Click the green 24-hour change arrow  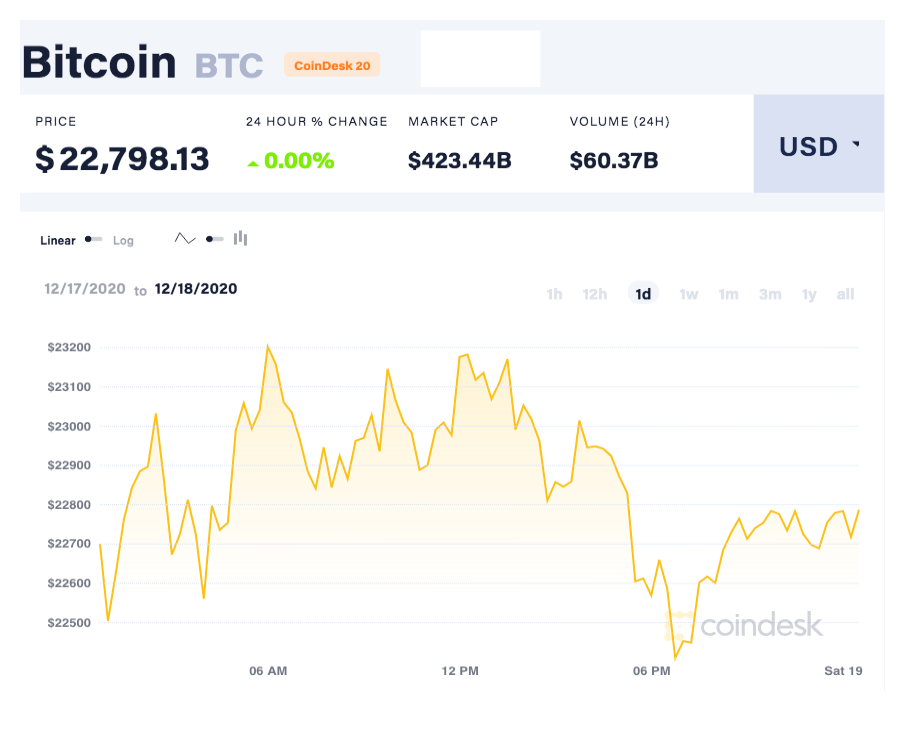tap(253, 162)
